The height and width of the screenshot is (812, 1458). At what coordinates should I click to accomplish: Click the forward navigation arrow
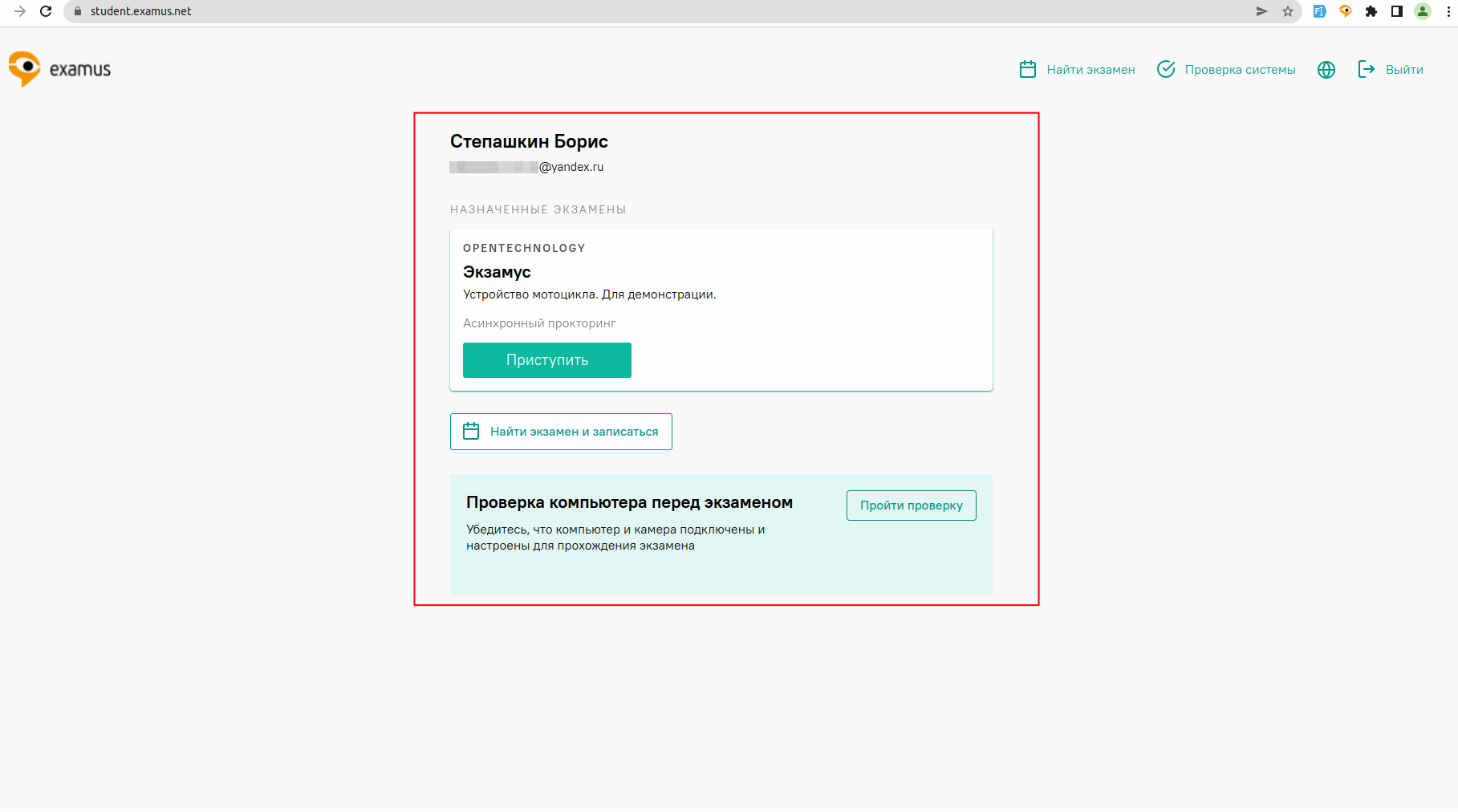[x=20, y=11]
